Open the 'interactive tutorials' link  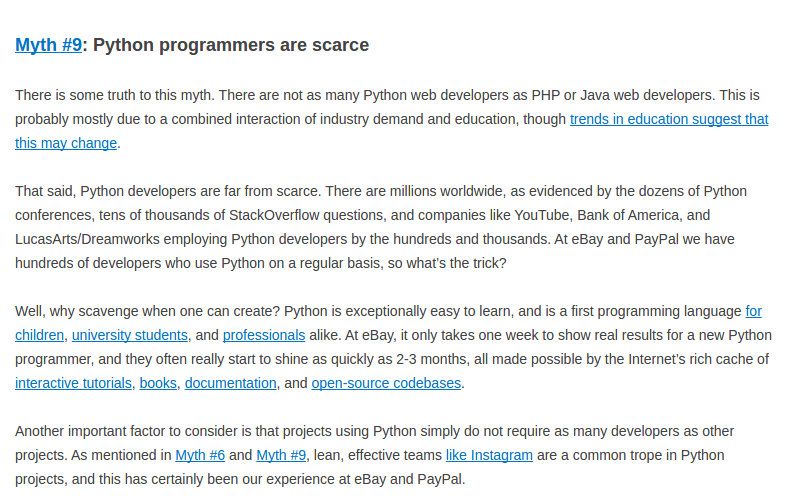coord(73,383)
